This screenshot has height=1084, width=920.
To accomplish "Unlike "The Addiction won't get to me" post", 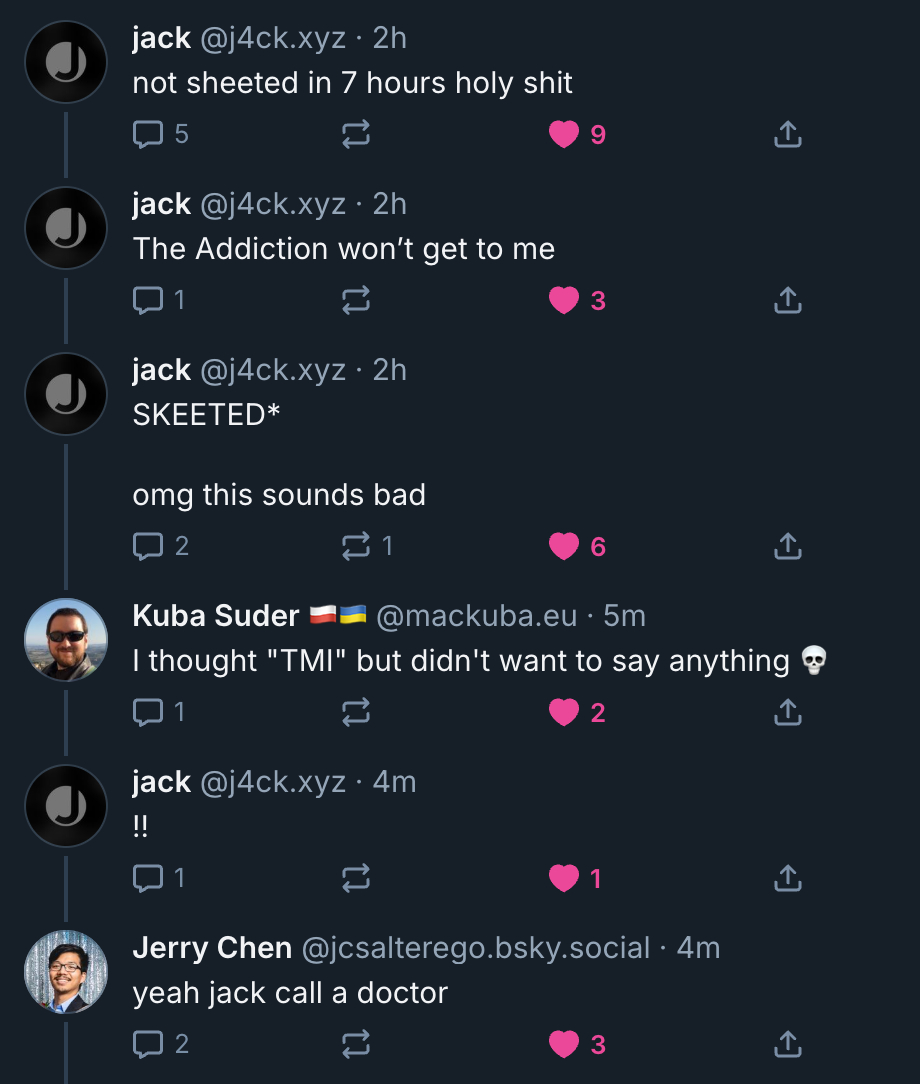I will click(x=564, y=300).
